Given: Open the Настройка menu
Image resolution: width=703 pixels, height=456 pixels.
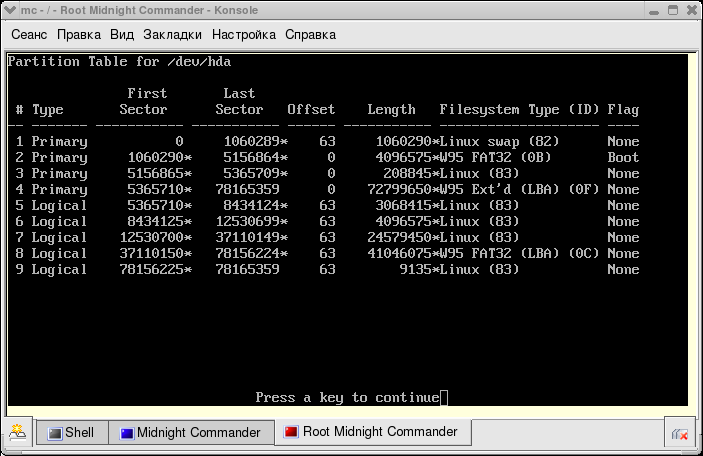Looking at the screenshot, I should pos(244,35).
